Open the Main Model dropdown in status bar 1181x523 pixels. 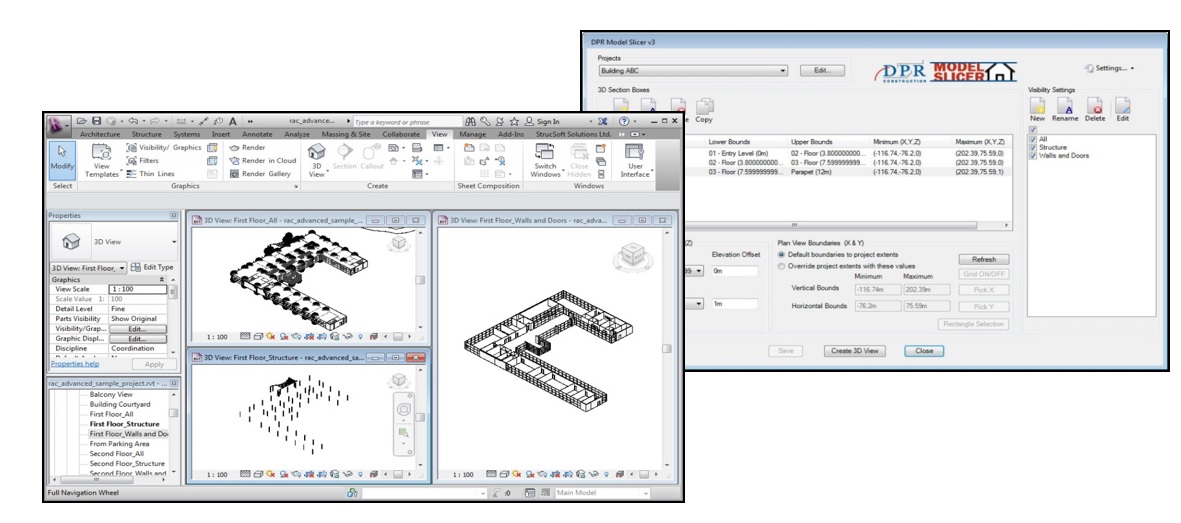602,493
